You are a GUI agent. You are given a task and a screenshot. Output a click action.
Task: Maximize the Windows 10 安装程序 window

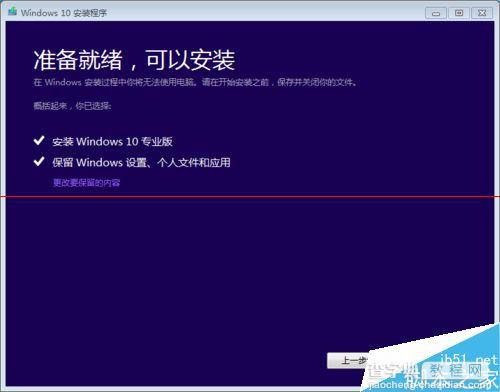(x=459, y=13)
